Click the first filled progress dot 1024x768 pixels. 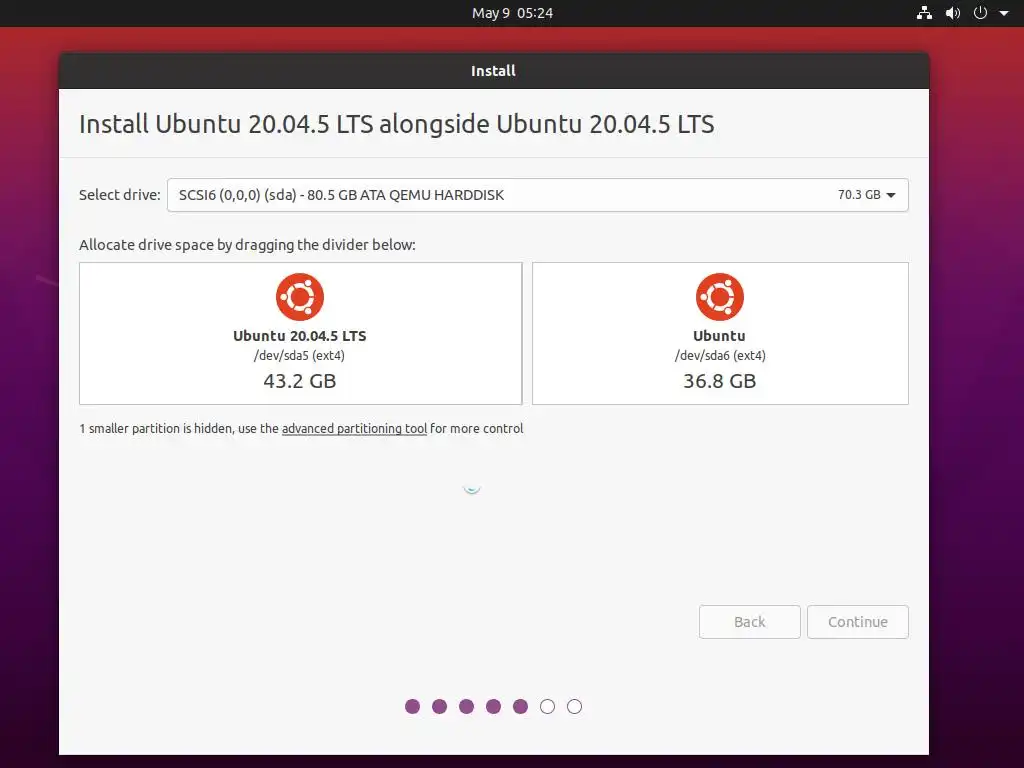[x=412, y=707]
